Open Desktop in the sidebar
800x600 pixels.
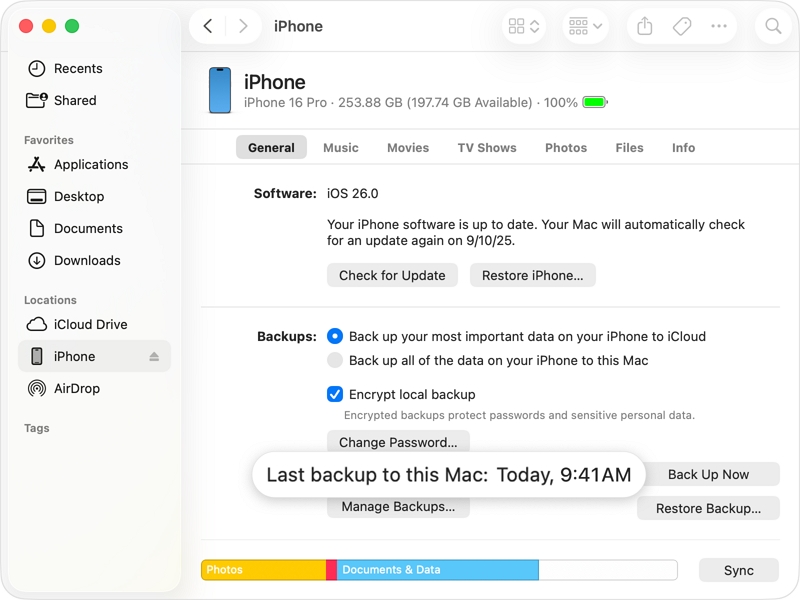click(x=94, y=196)
